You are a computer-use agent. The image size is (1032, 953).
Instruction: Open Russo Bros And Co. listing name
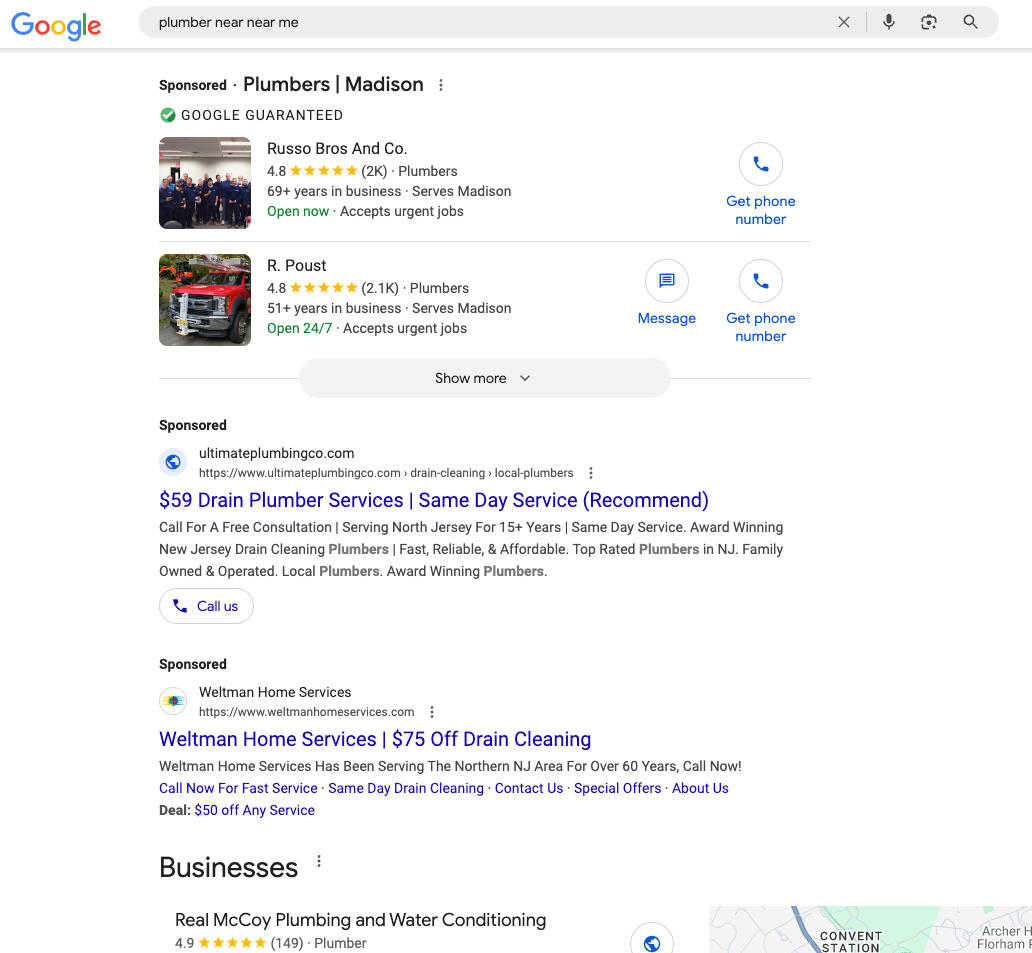tap(337, 149)
